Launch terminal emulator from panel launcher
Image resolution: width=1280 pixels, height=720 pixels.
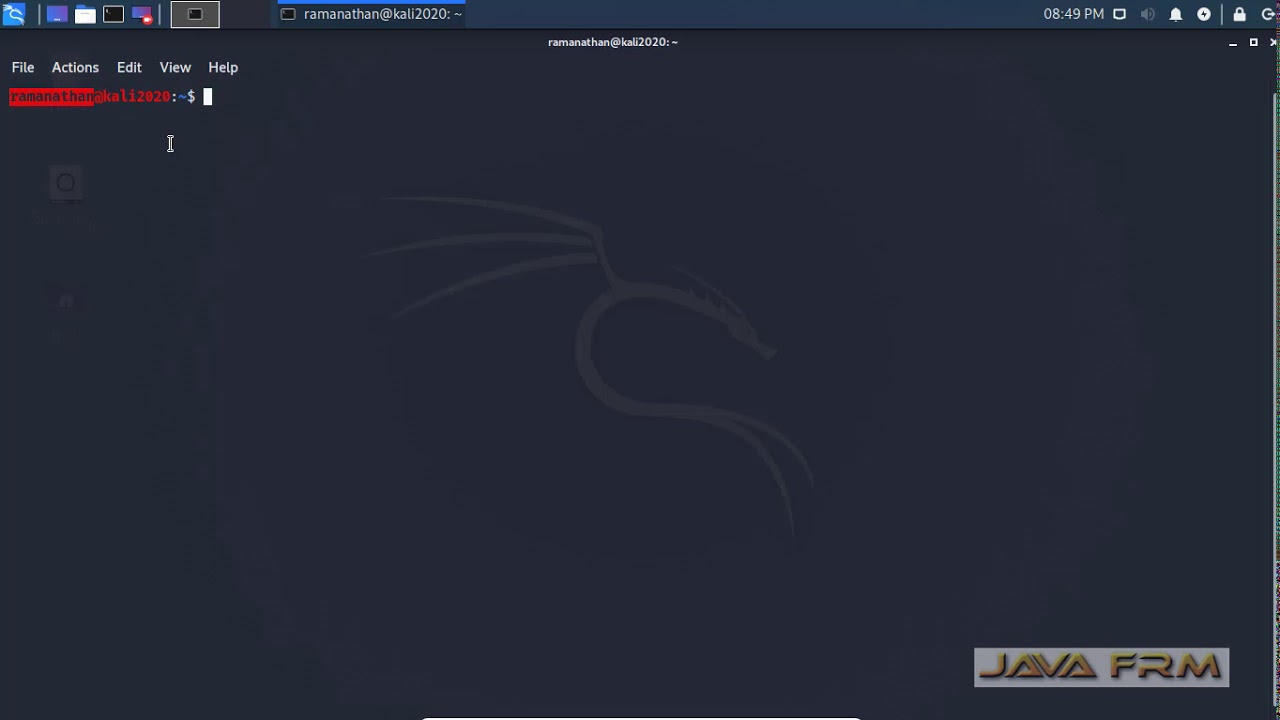point(113,14)
